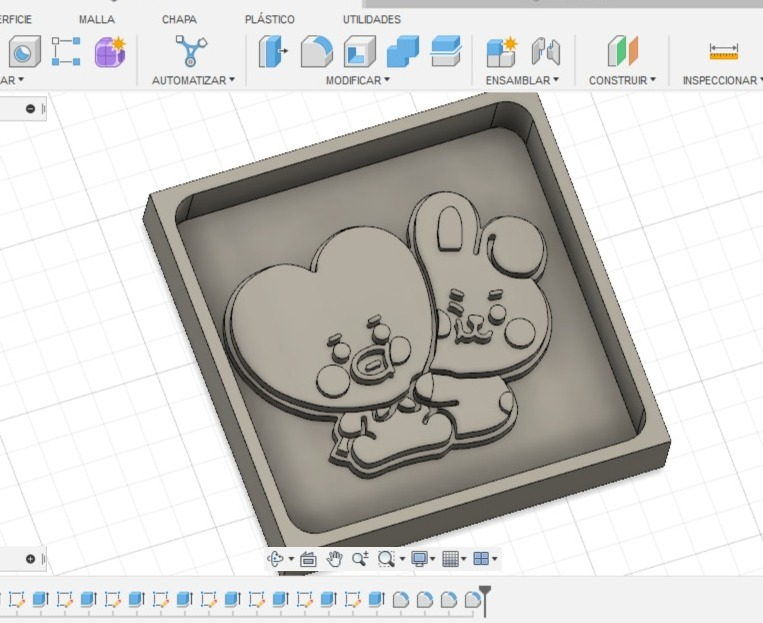Select the Combine bodies tool

click(x=403, y=51)
